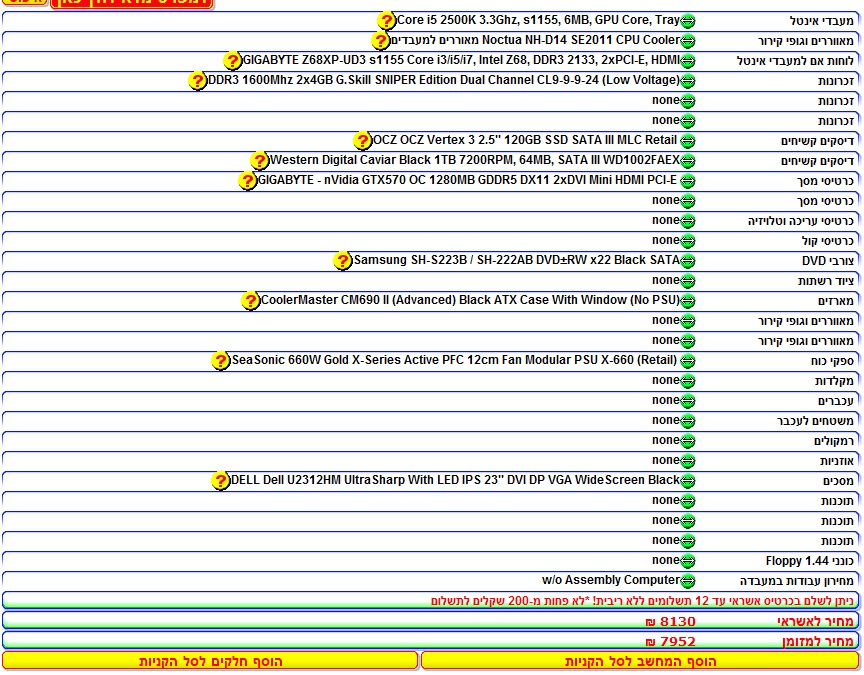Expand green arrow next to SeaSonic 660W PSU
864x675 pixels.
[x=688, y=361]
